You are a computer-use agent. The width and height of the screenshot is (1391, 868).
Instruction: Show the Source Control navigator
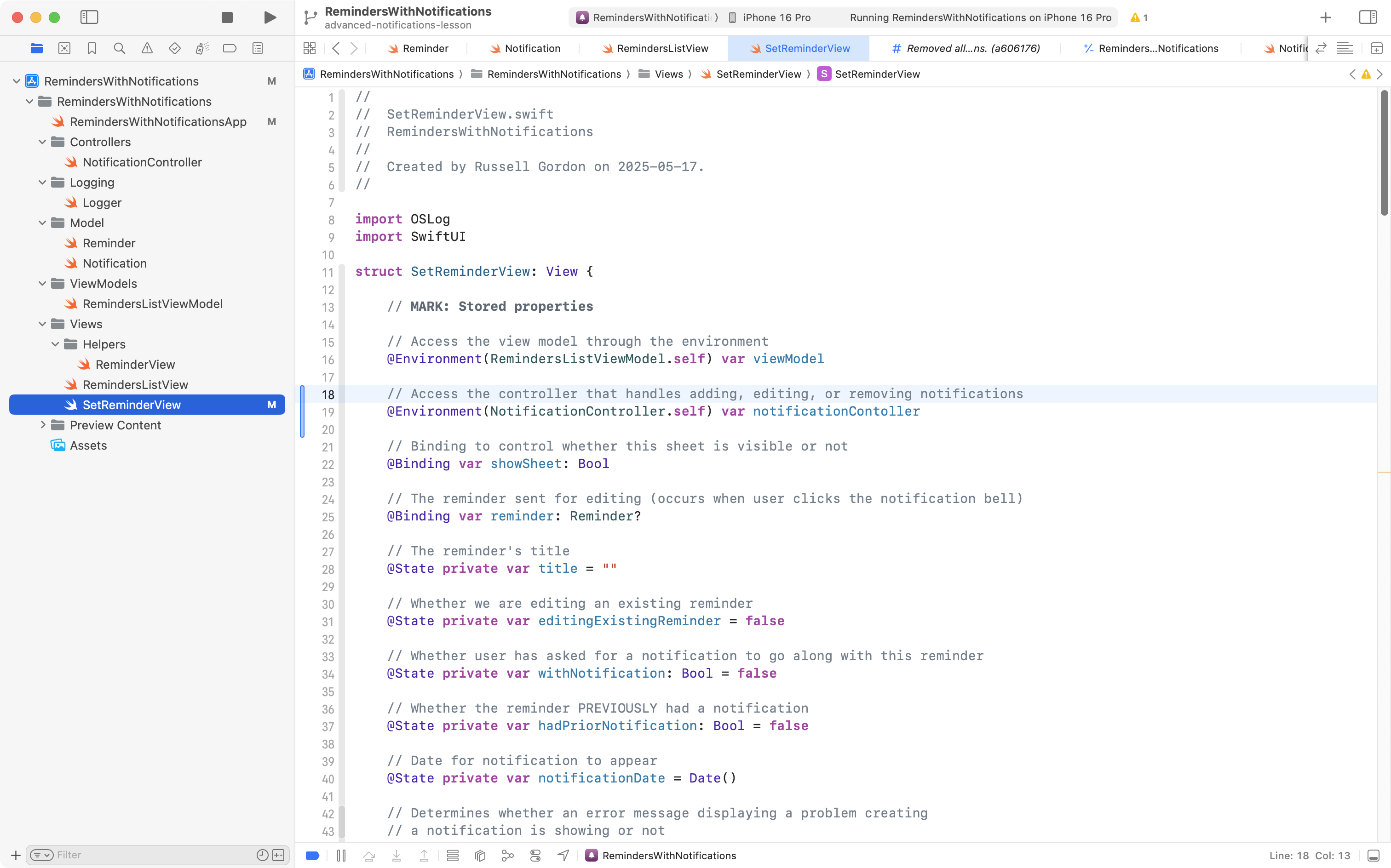click(x=64, y=48)
